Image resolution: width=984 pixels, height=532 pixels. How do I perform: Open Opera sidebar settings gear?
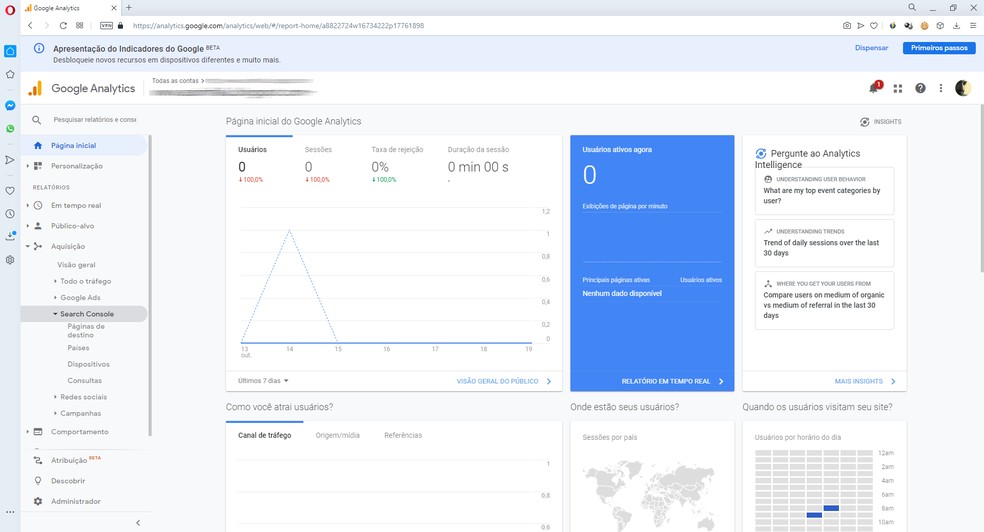tap(10, 260)
